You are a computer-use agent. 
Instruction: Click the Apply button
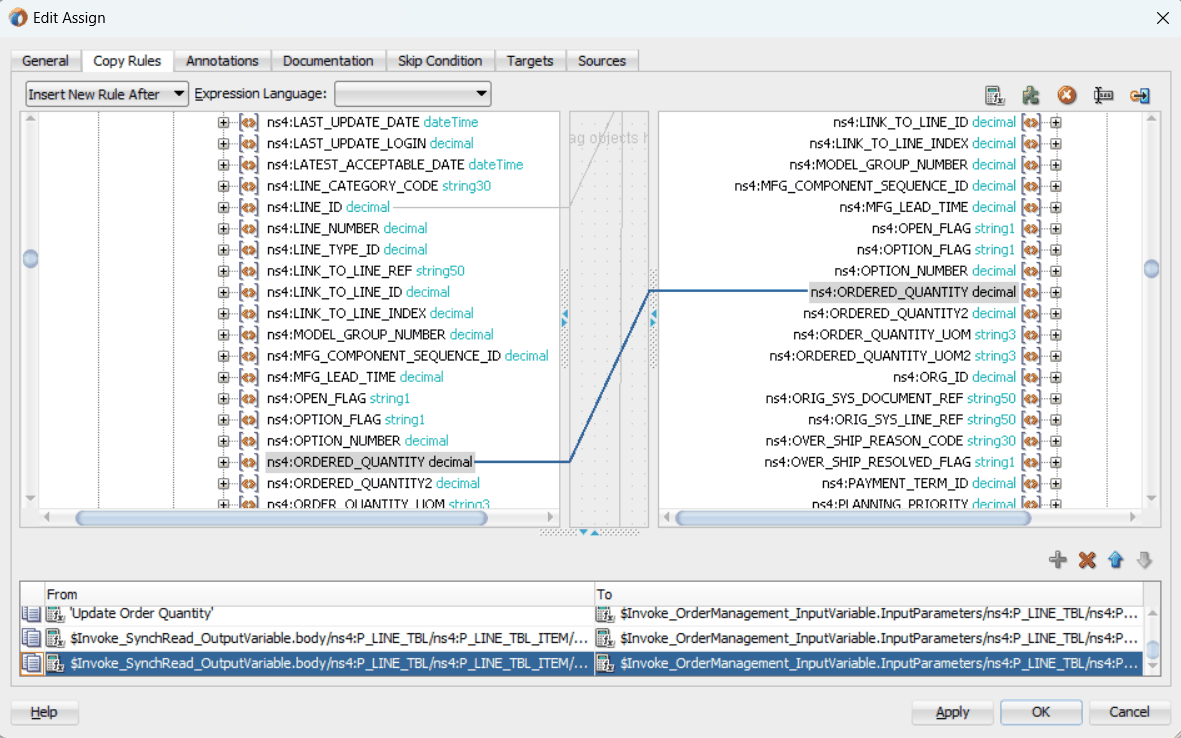(953, 712)
